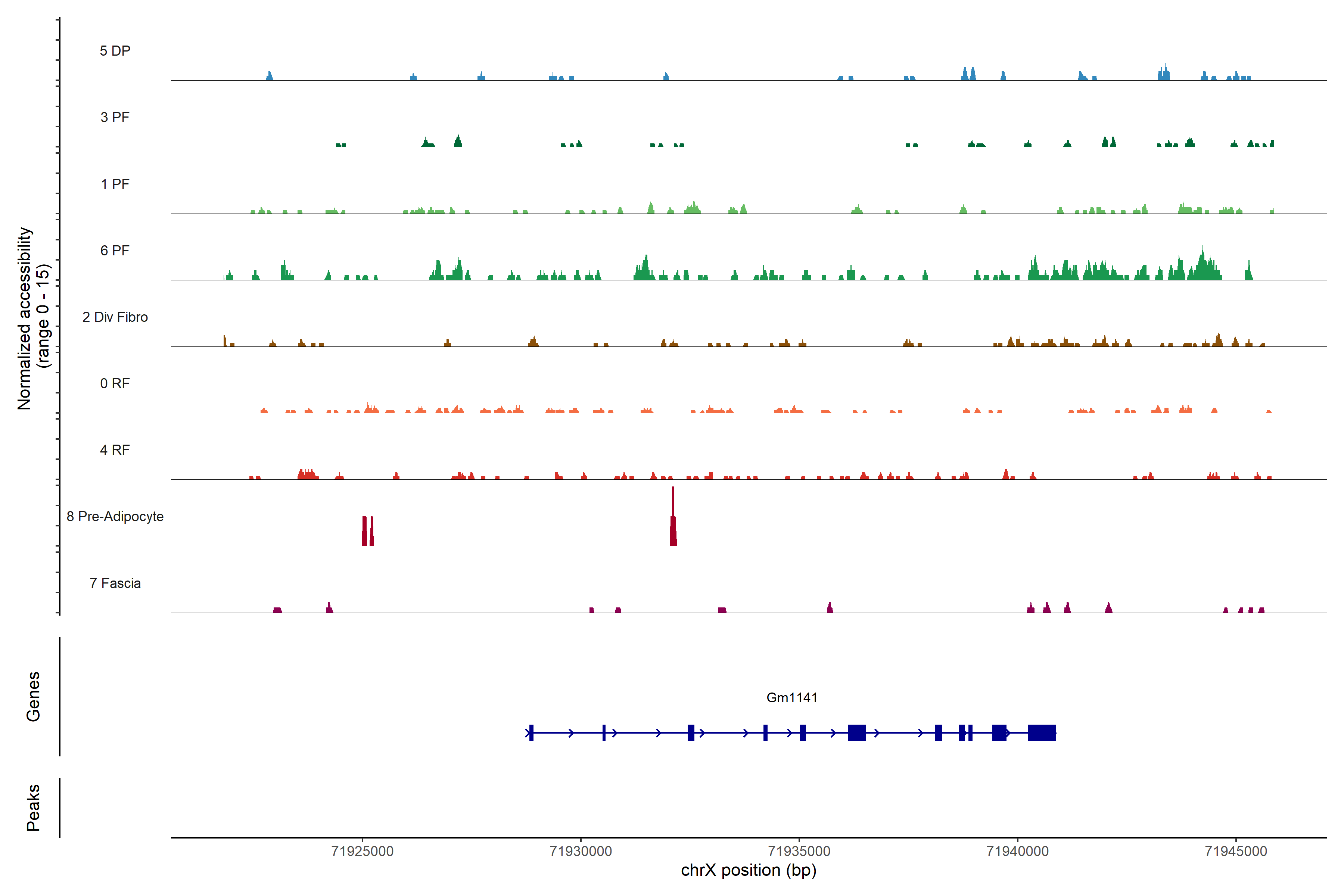
Task: Click the Genes panel label
Action: click(33, 697)
